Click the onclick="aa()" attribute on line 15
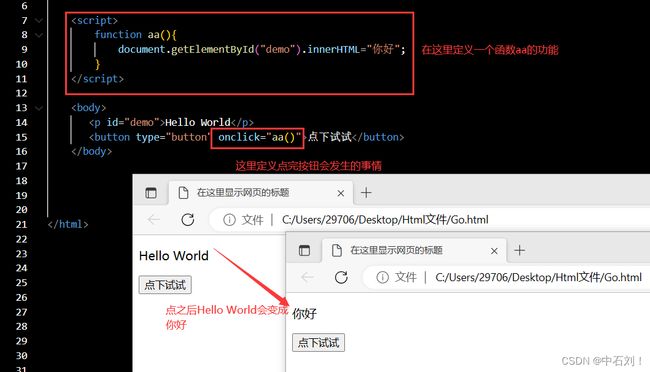Image resolution: width=650 pixels, height=372 pixels. click(x=260, y=137)
